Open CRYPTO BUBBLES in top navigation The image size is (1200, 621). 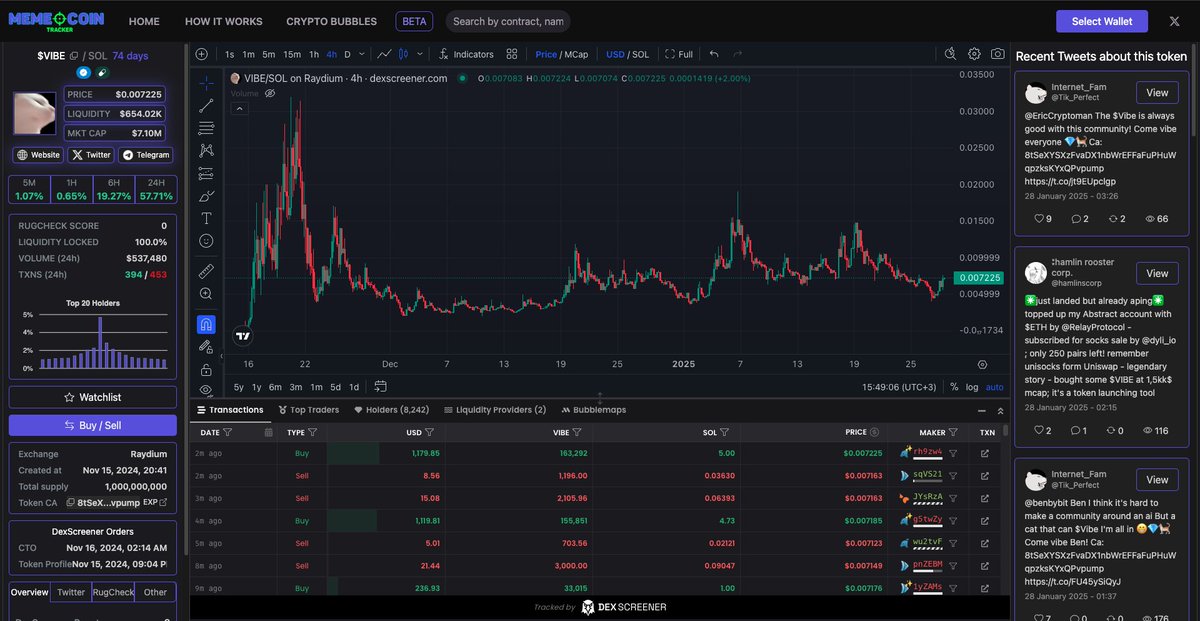coord(332,21)
